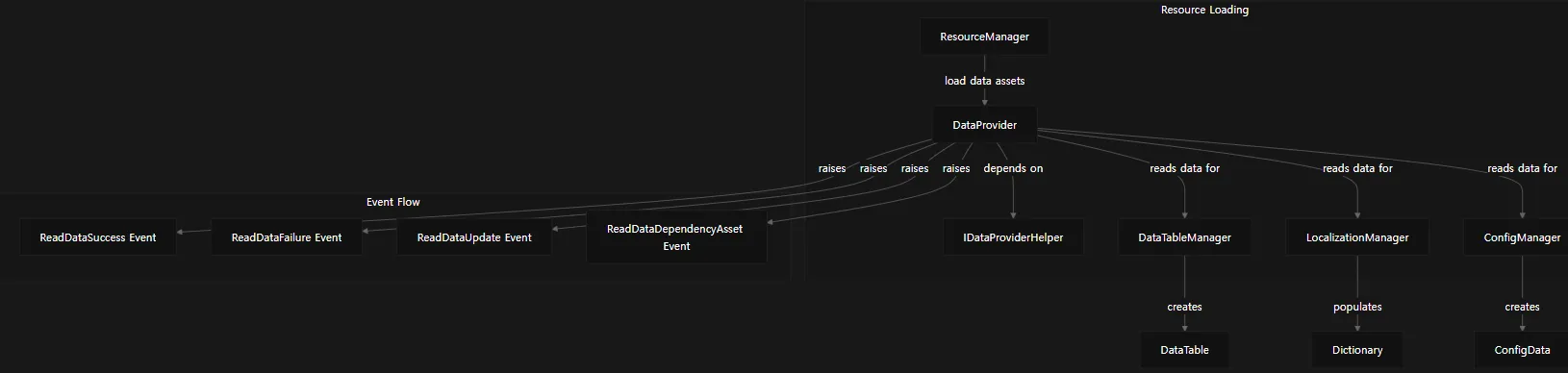Select the ResourceManager node

984,37
